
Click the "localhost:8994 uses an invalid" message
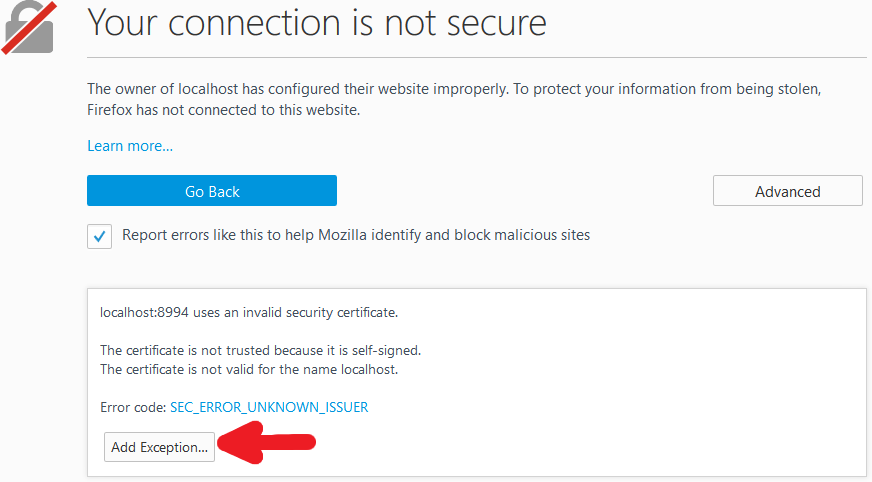tap(249, 312)
